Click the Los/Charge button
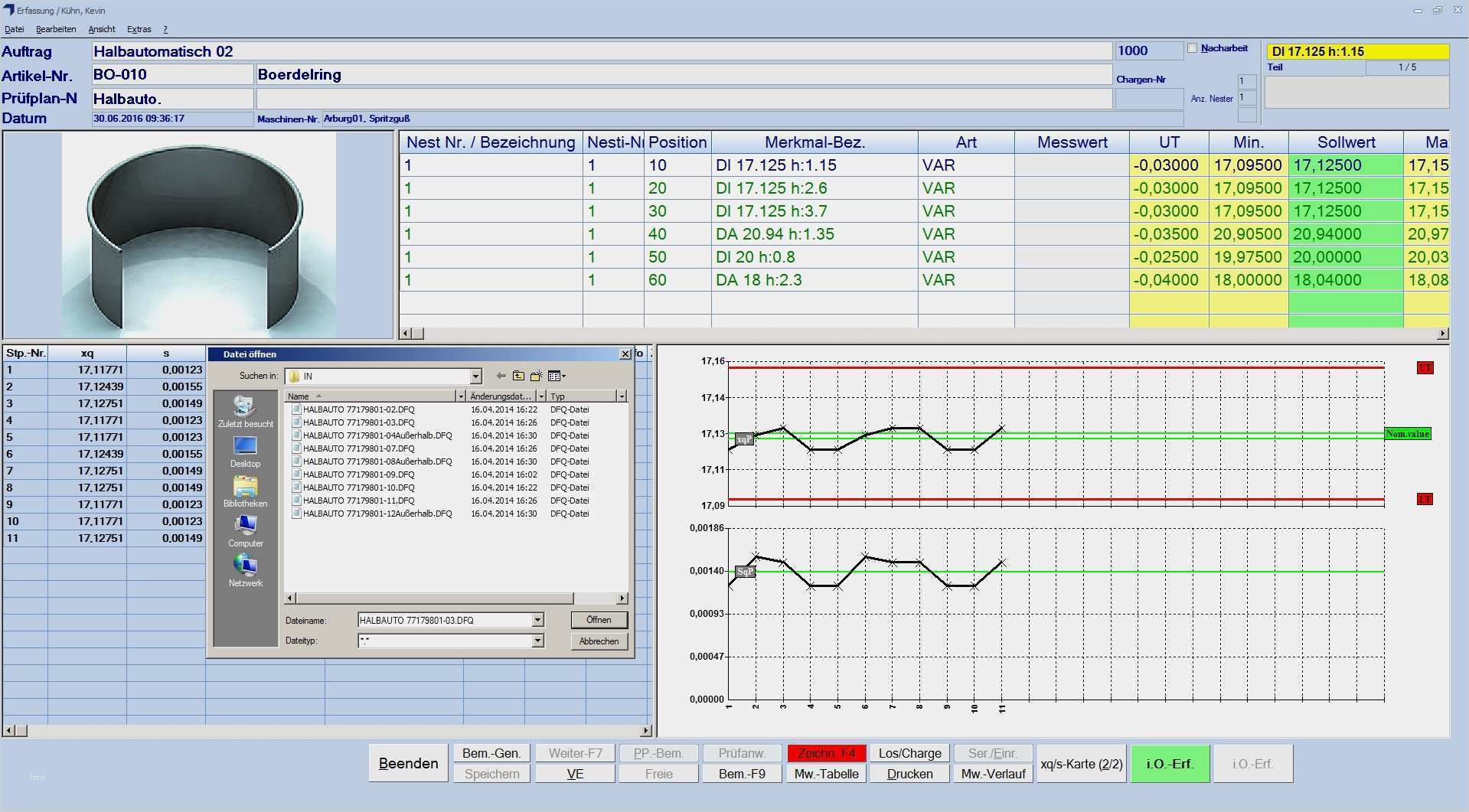 point(910,753)
